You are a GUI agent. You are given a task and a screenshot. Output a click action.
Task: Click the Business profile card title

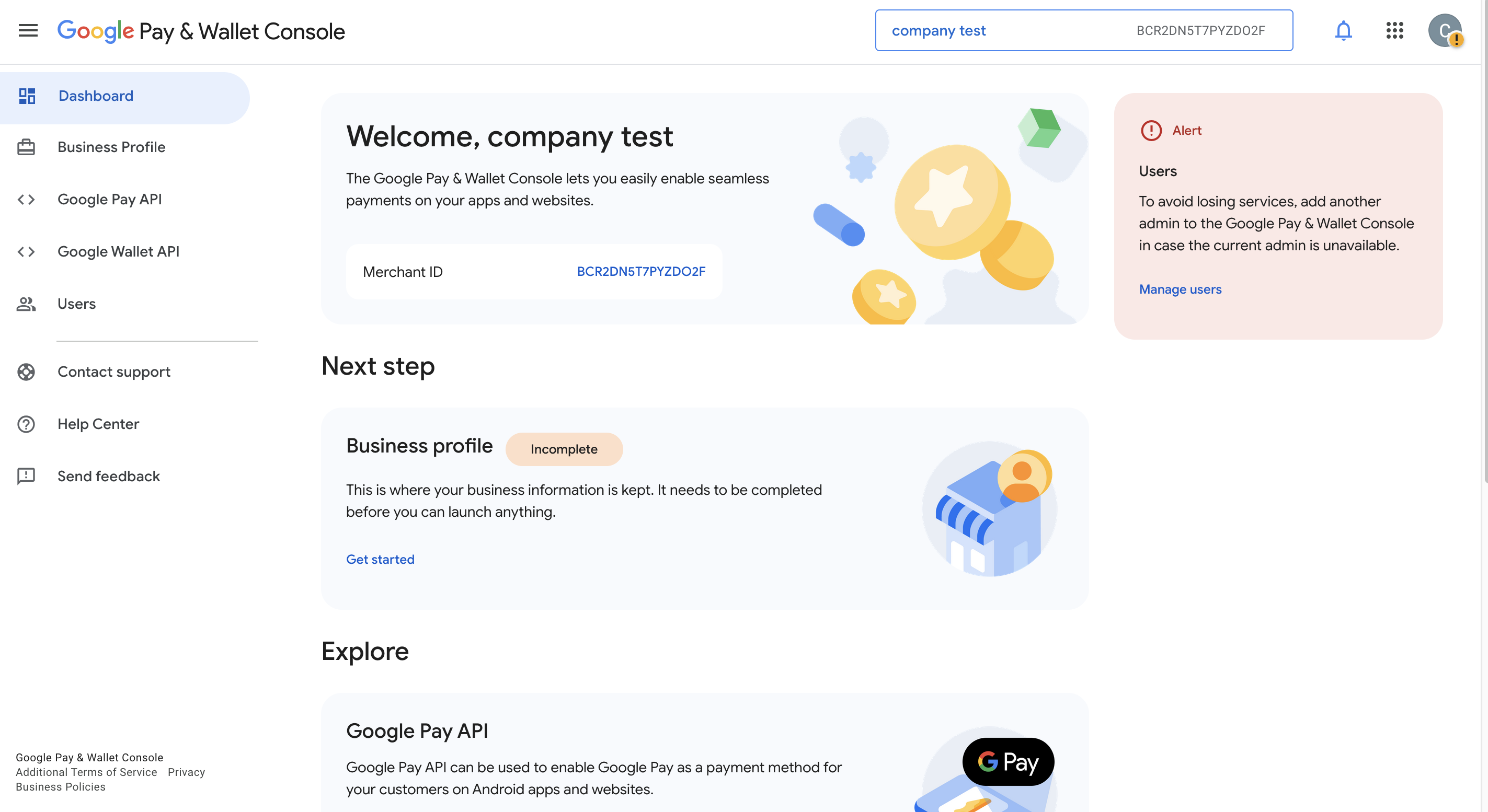[x=419, y=446]
